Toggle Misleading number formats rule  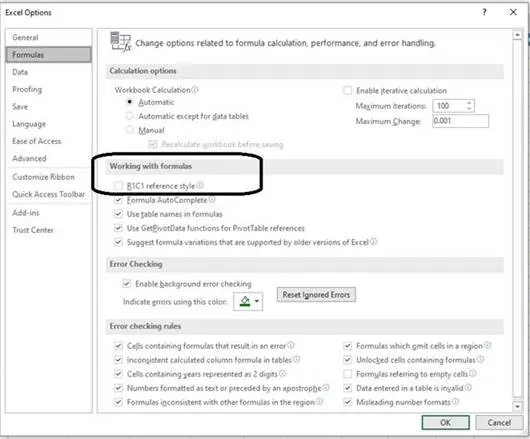(x=347, y=402)
